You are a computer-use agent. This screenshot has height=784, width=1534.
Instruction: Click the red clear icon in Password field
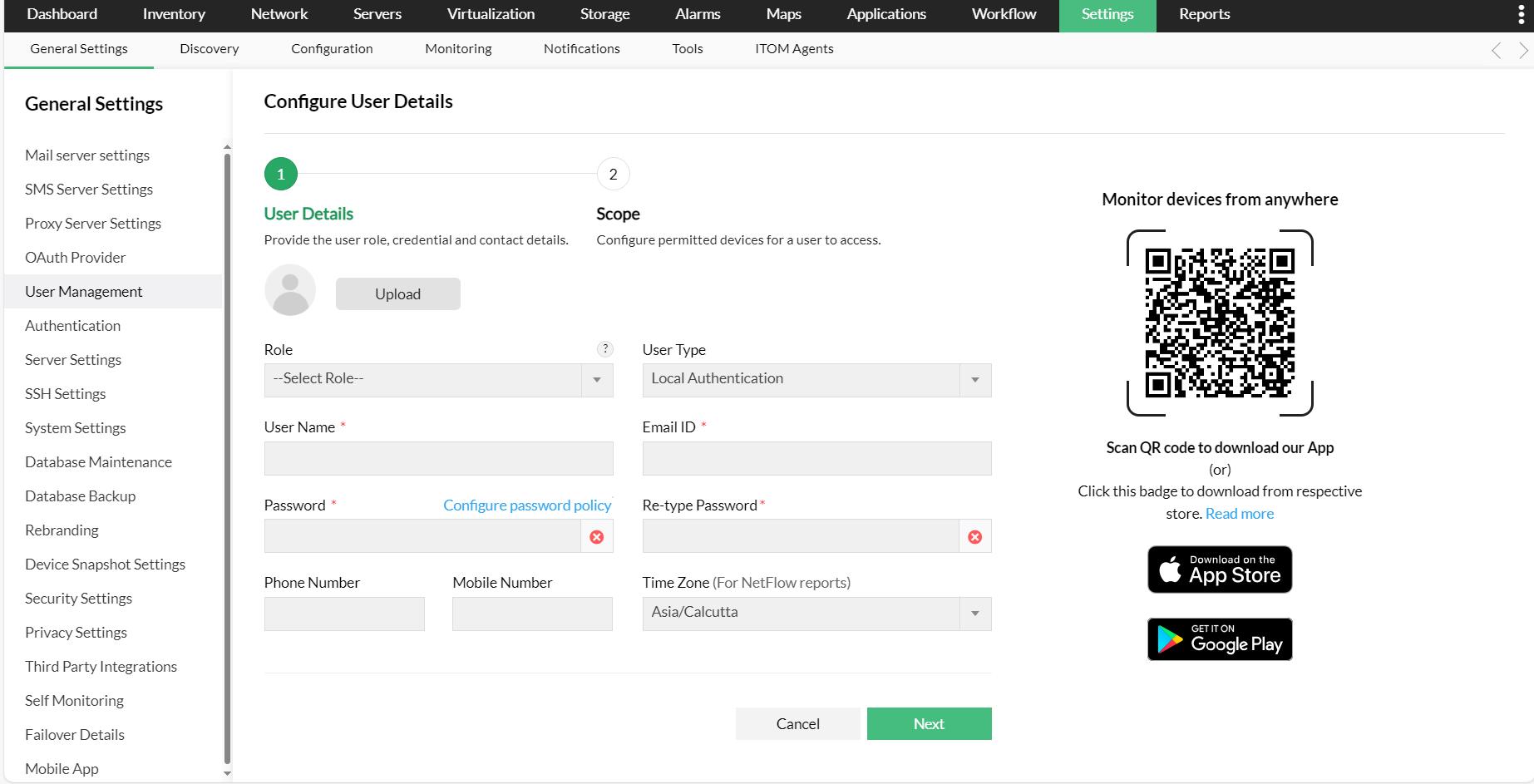[597, 537]
